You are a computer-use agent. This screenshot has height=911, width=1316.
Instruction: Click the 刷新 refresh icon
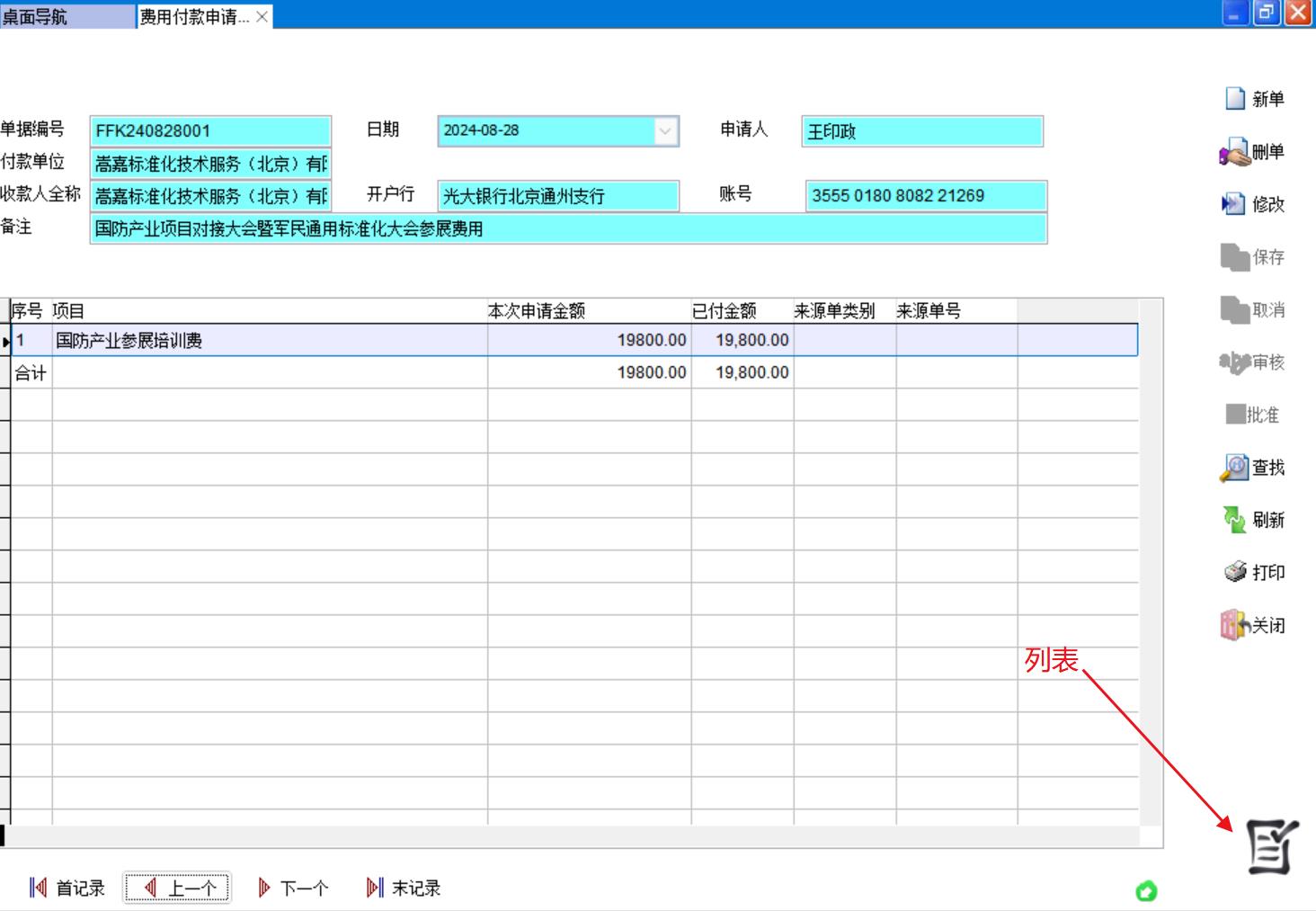coord(1234,520)
